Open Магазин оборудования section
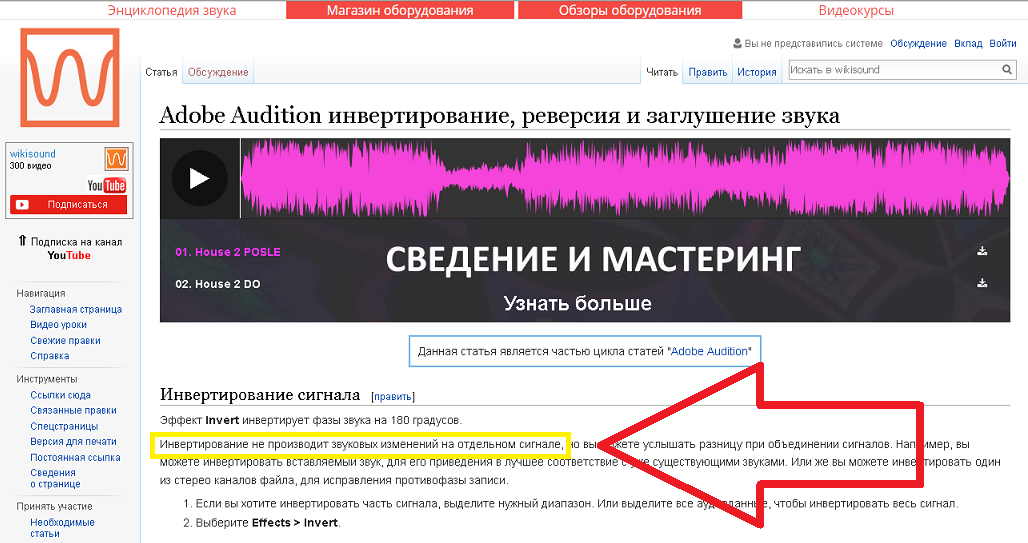Screen dimensions: 1028x543 pos(400,10)
